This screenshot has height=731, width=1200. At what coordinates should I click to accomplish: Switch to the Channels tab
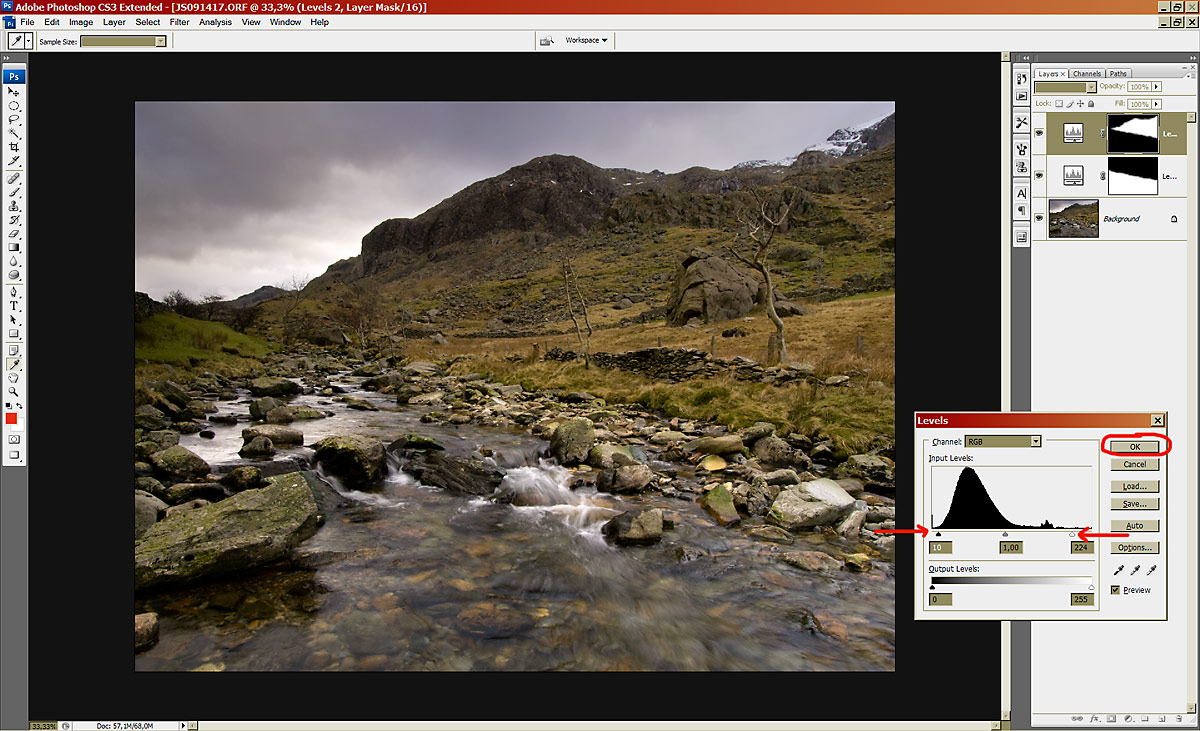(x=1086, y=73)
